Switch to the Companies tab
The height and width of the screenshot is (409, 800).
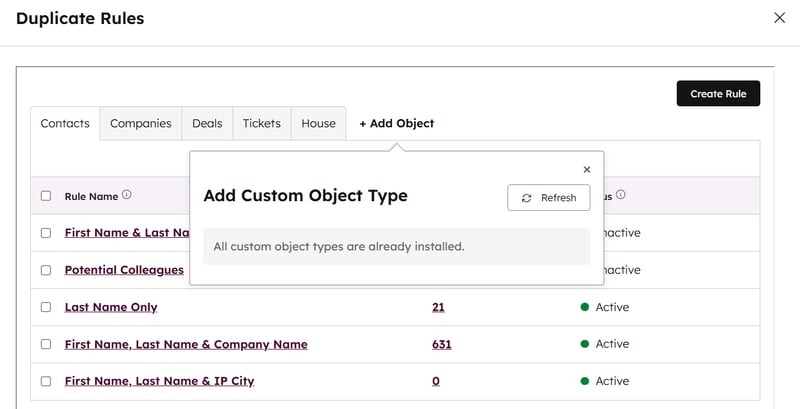(141, 124)
